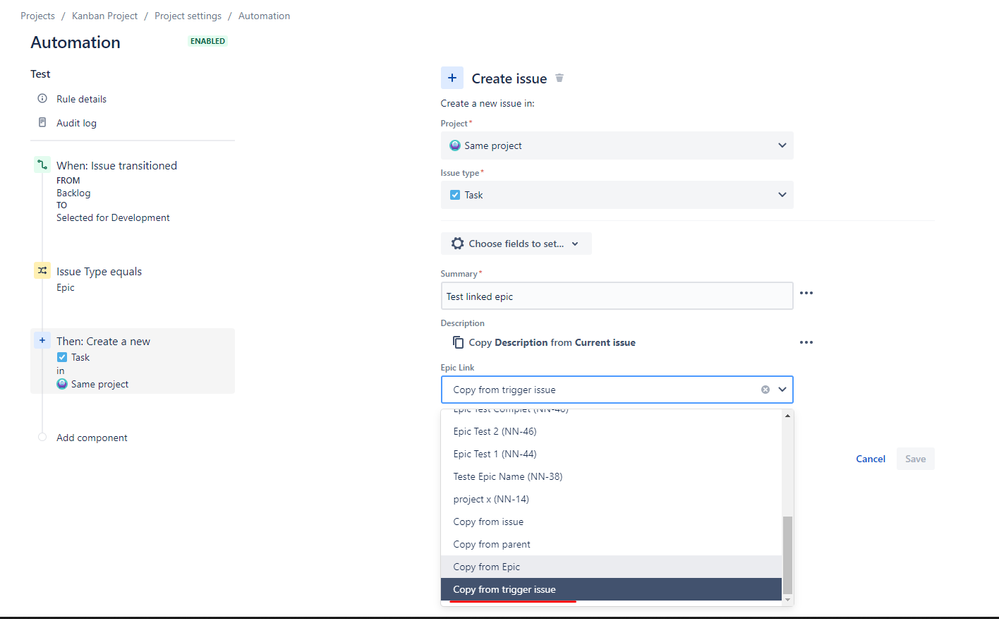Viewport: 999px width, 619px height.
Task: Select Teste Epic Name (NN-38) option
Action: pyautogui.click(x=611, y=476)
